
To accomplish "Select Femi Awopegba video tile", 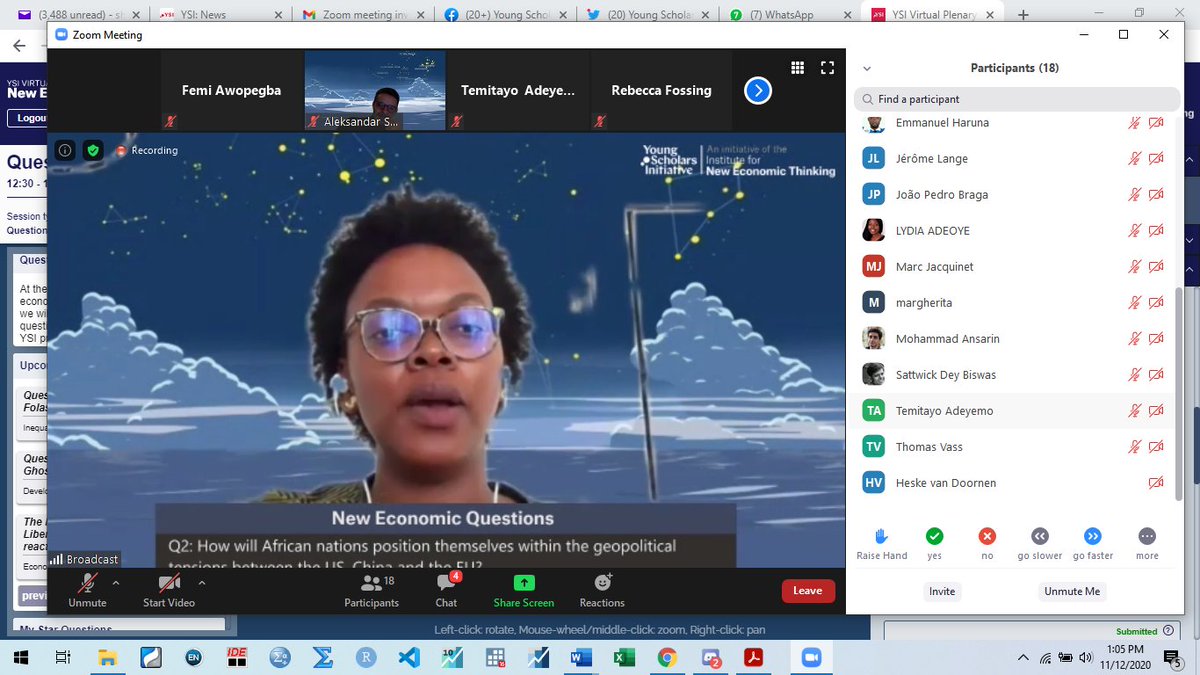I will coord(231,91).
